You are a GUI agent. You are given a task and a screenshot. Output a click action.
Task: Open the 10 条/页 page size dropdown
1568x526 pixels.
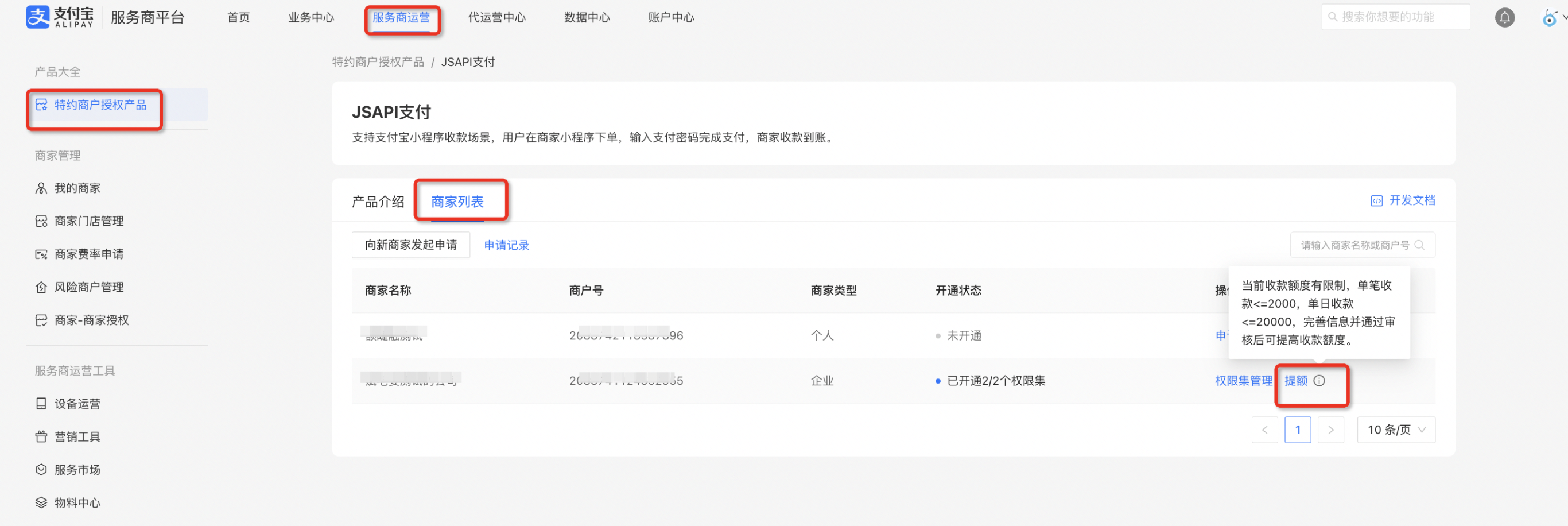coord(1396,430)
